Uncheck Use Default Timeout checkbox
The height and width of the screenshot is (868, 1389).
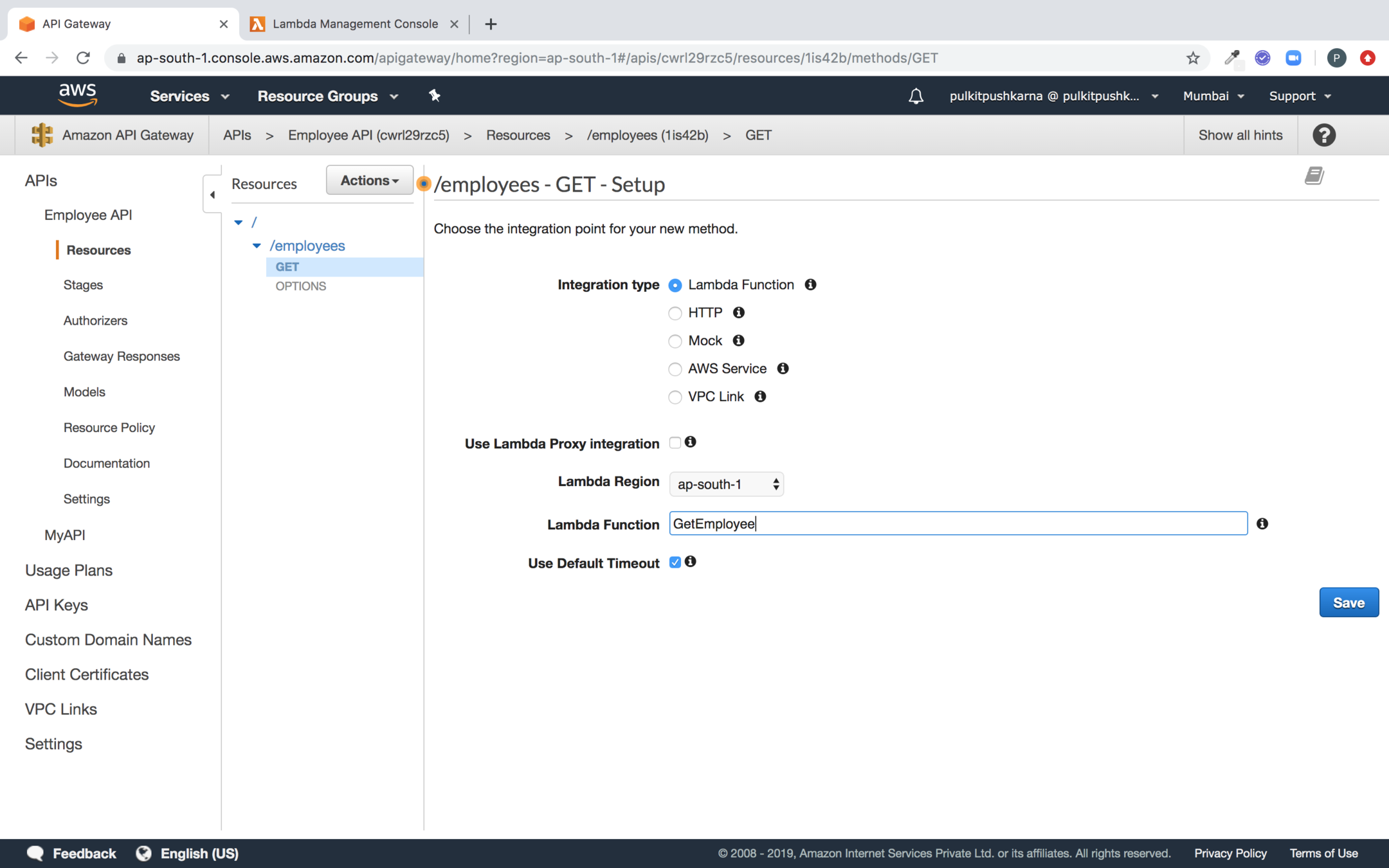(675, 562)
